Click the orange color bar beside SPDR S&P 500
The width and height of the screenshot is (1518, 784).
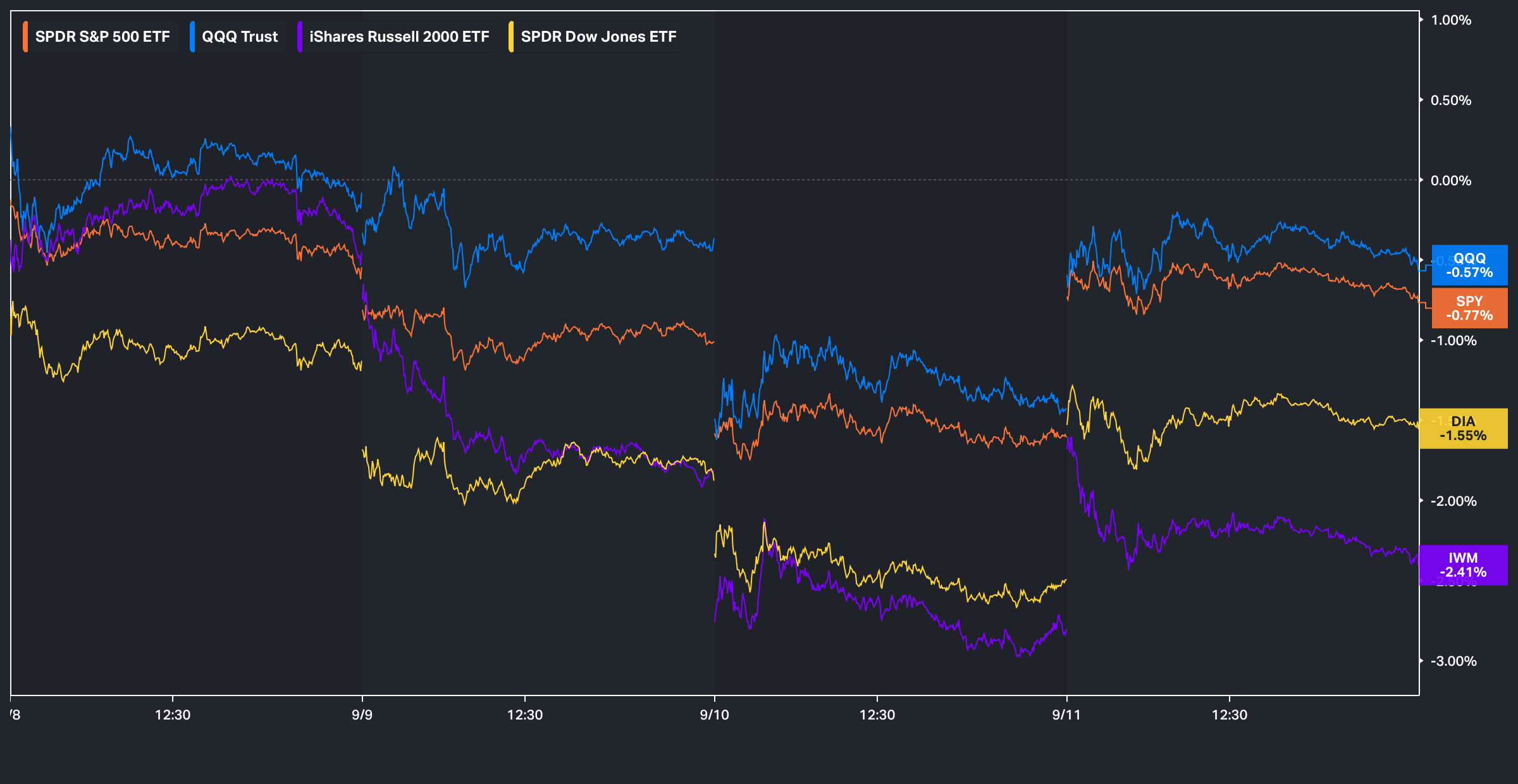(x=25, y=37)
